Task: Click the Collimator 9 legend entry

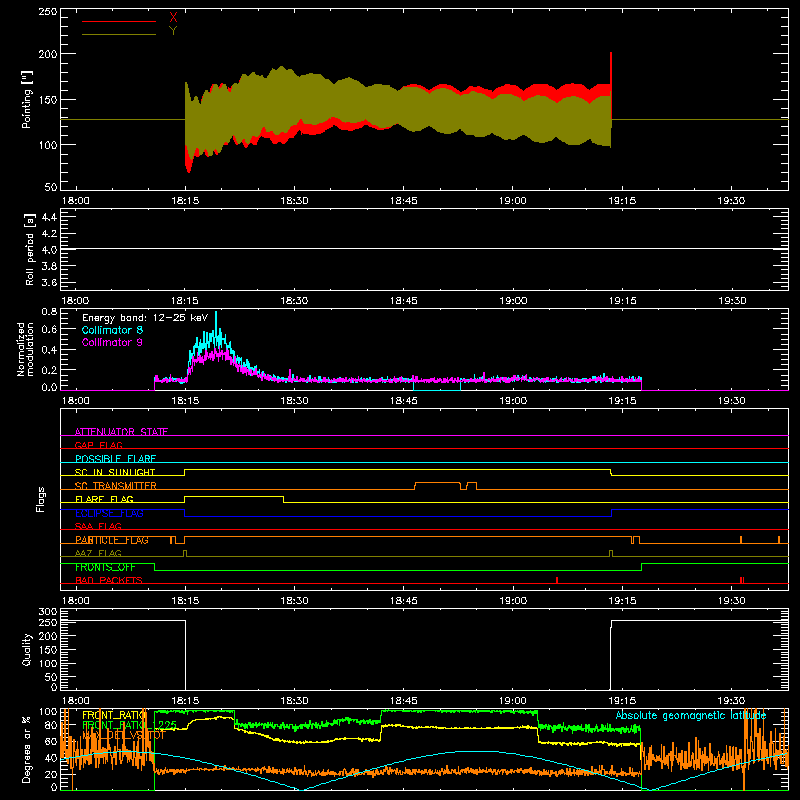Action: 112,342
